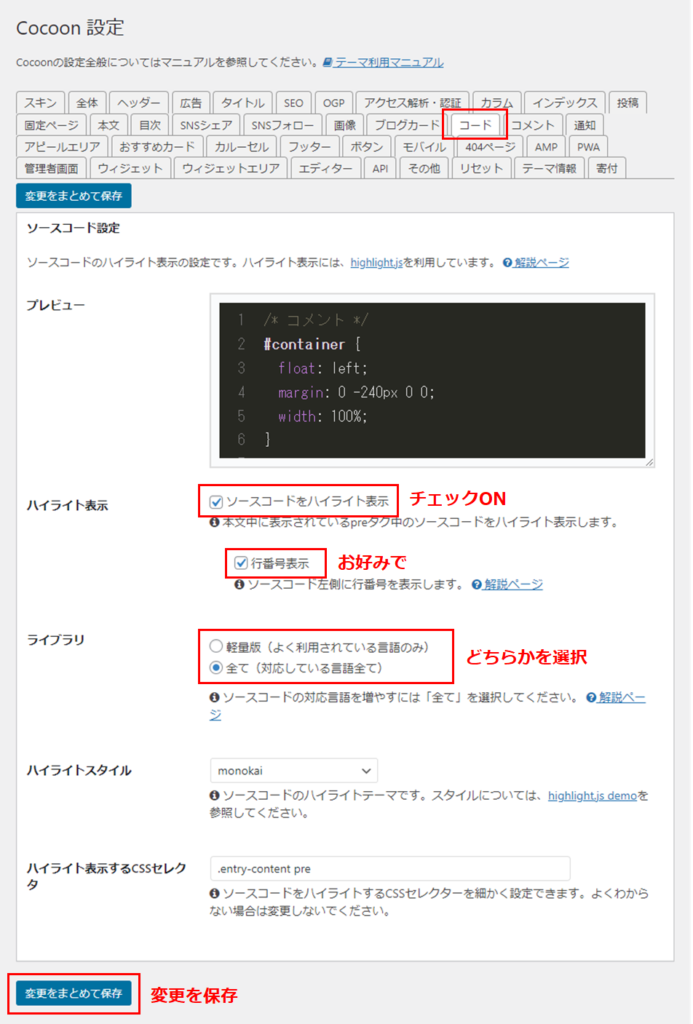This screenshot has width=693, height=1024.
Task: Open the PWA tab
Action: [588, 147]
